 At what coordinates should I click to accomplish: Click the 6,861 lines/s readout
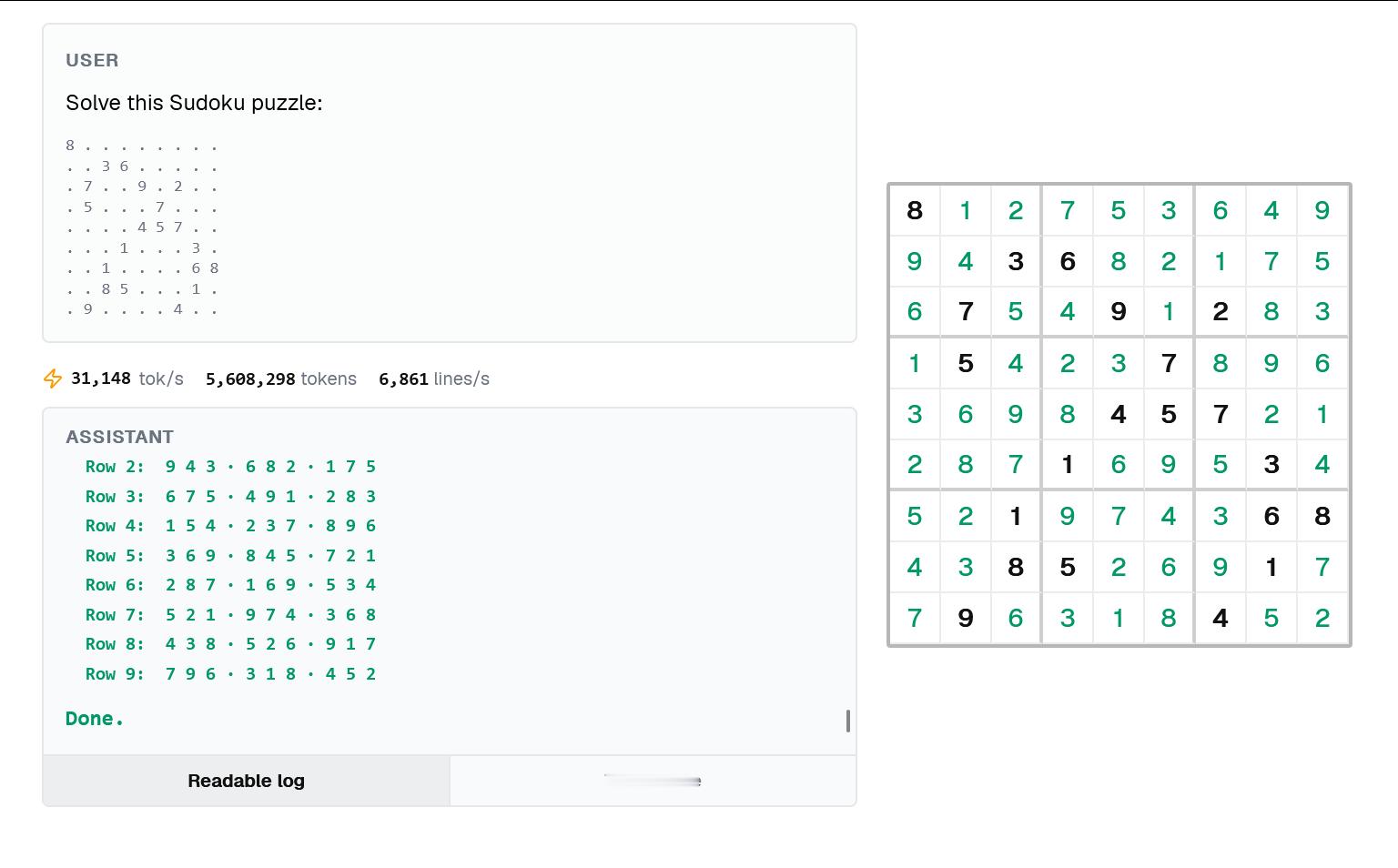pos(433,378)
